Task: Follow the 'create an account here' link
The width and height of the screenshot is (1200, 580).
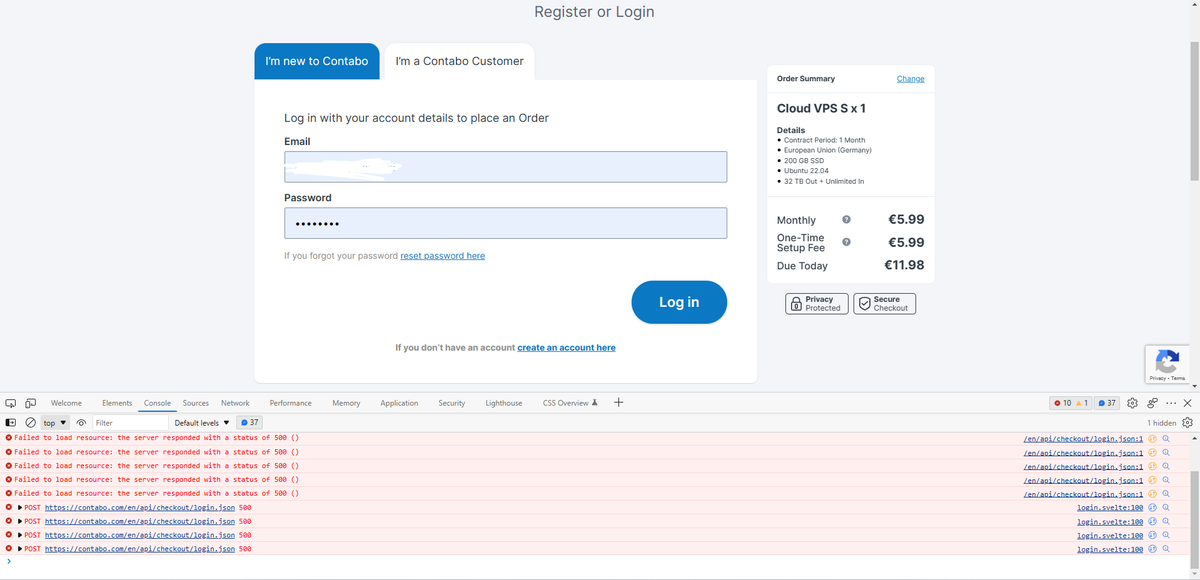Action: (x=566, y=348)
